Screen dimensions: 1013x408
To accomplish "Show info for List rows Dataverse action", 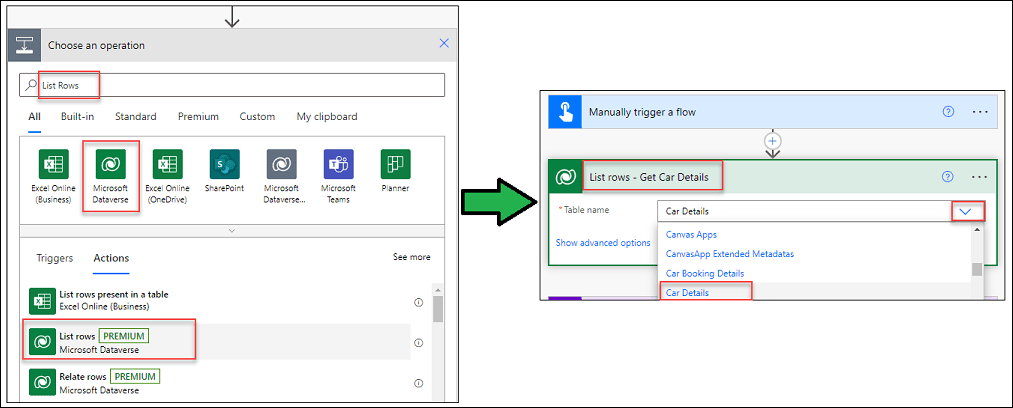I will [x=418, y=343].
